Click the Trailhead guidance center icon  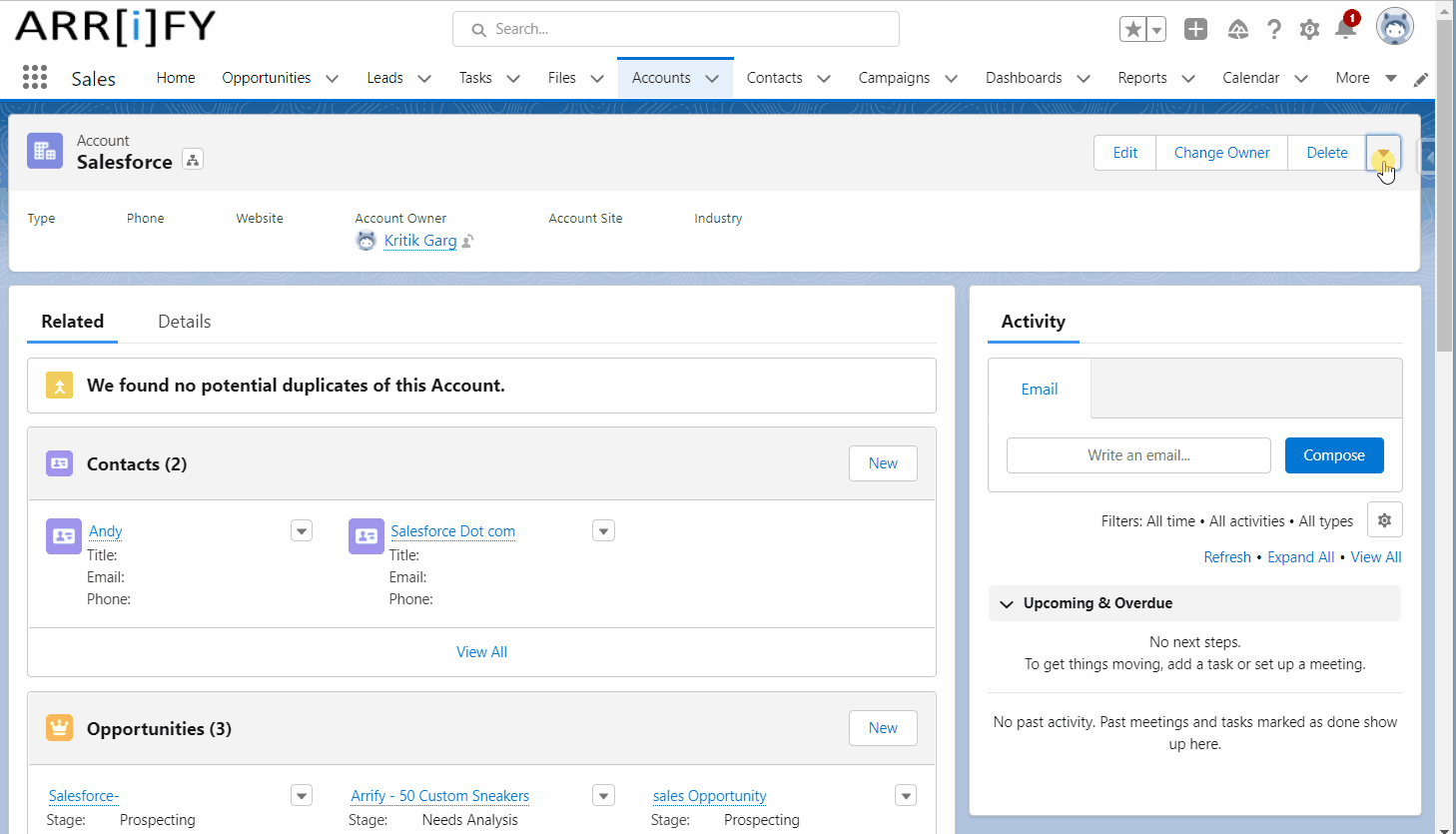coord(1237,29)
